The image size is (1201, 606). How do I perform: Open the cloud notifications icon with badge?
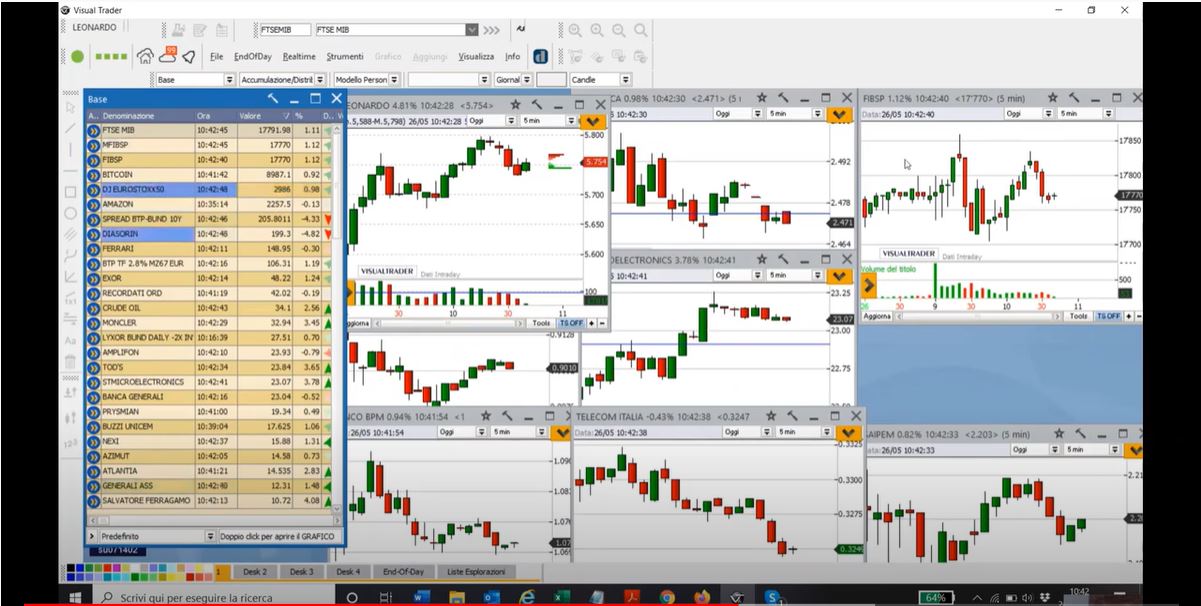point(168,56)
